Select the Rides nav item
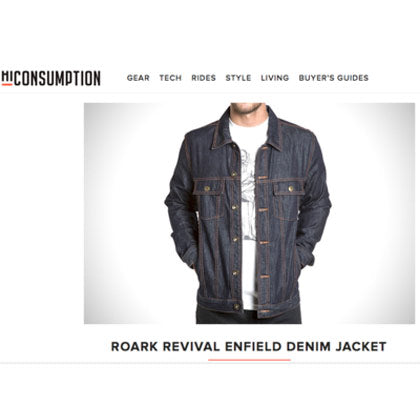This screenshot has width=420, height=420. (203, 78)
